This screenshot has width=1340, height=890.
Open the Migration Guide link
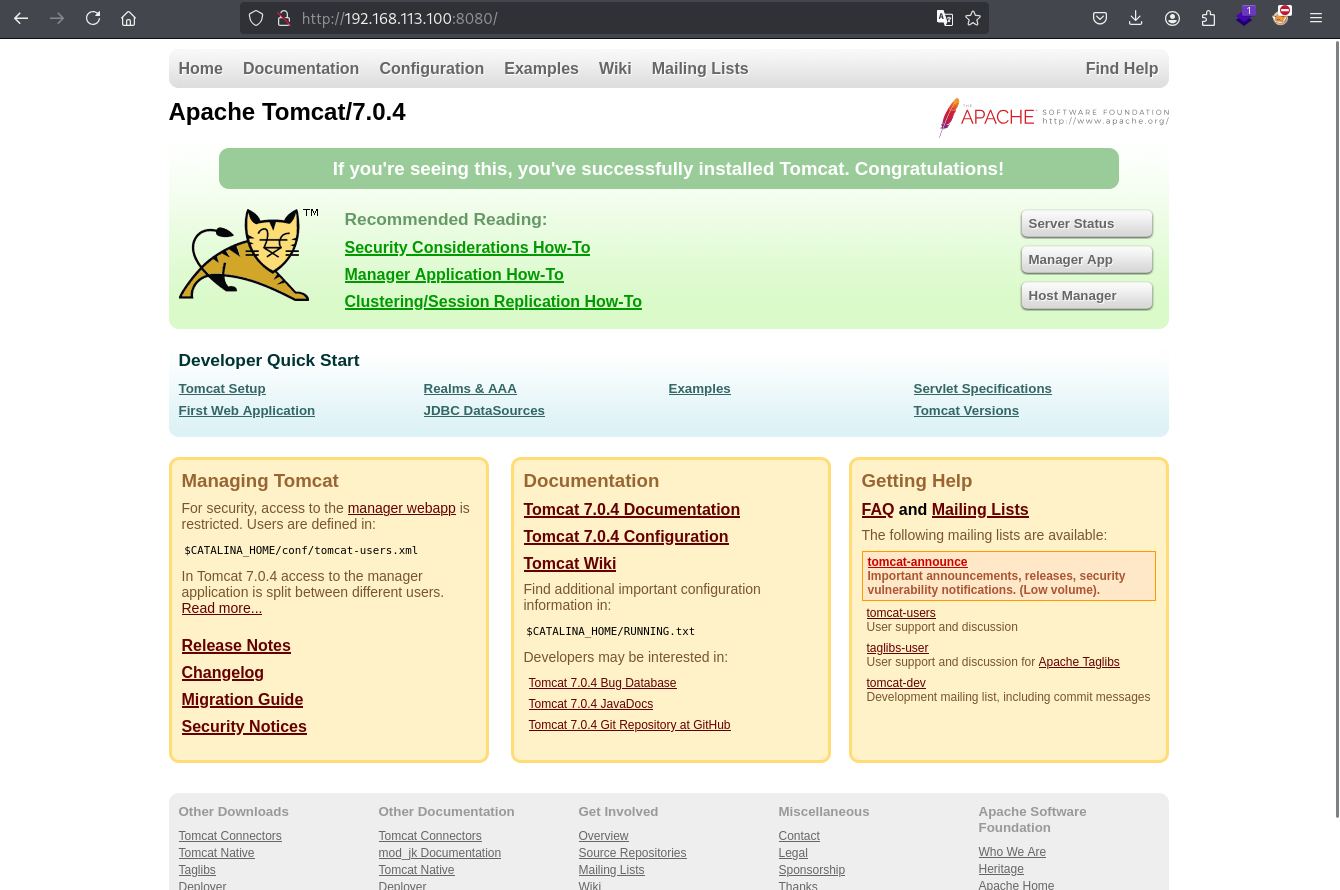(x=242, y=699)
